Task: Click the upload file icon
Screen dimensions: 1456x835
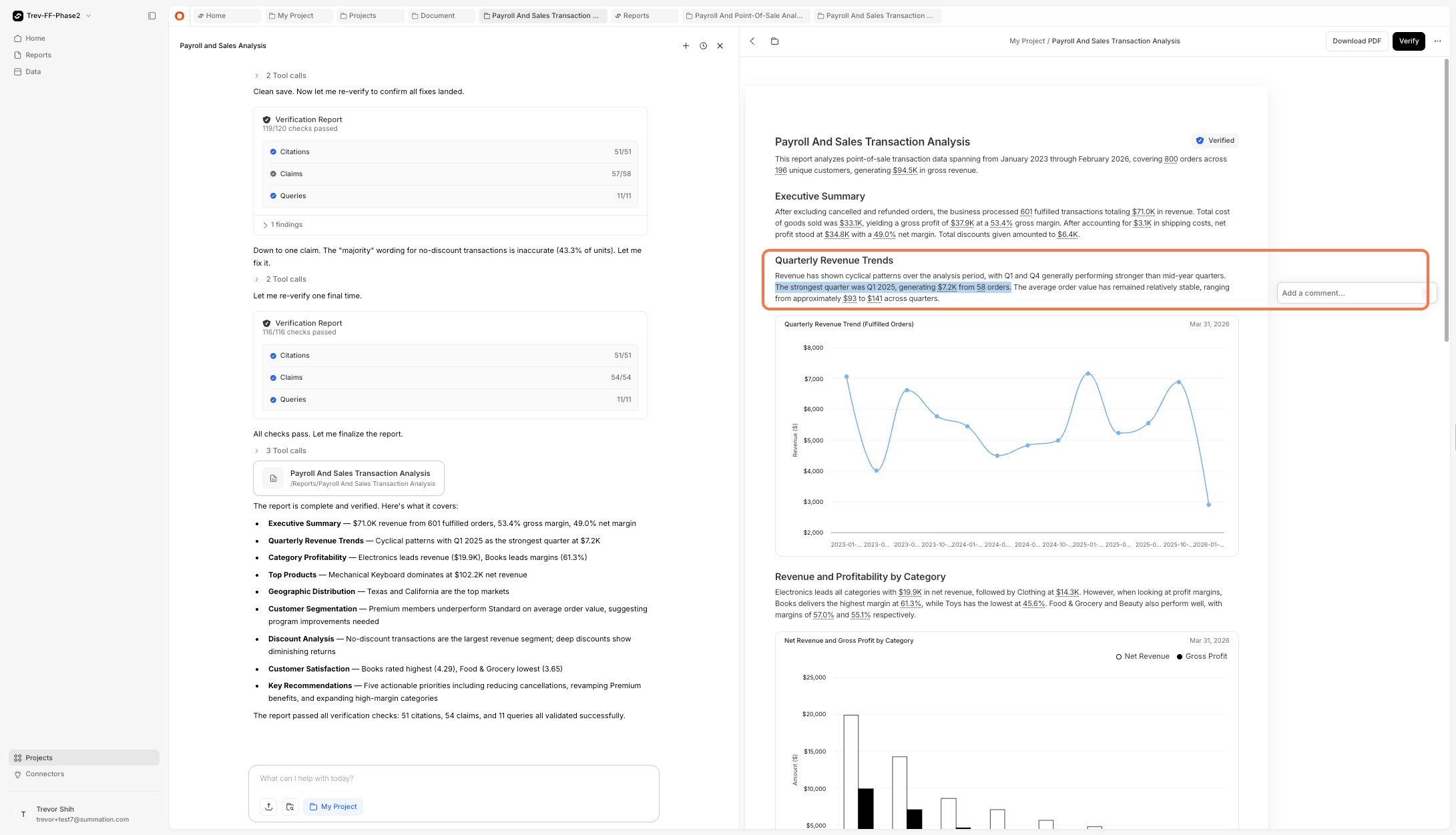Action: point(268,806)
